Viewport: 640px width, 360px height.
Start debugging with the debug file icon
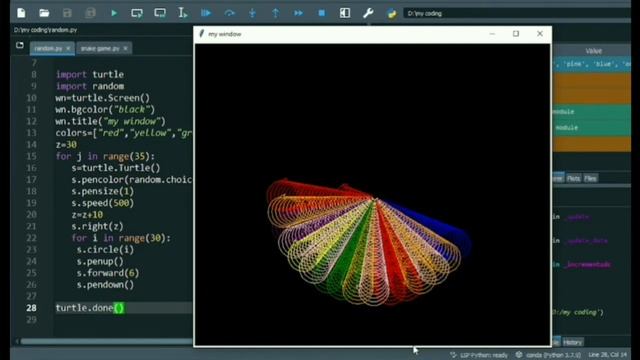point(206,13)
